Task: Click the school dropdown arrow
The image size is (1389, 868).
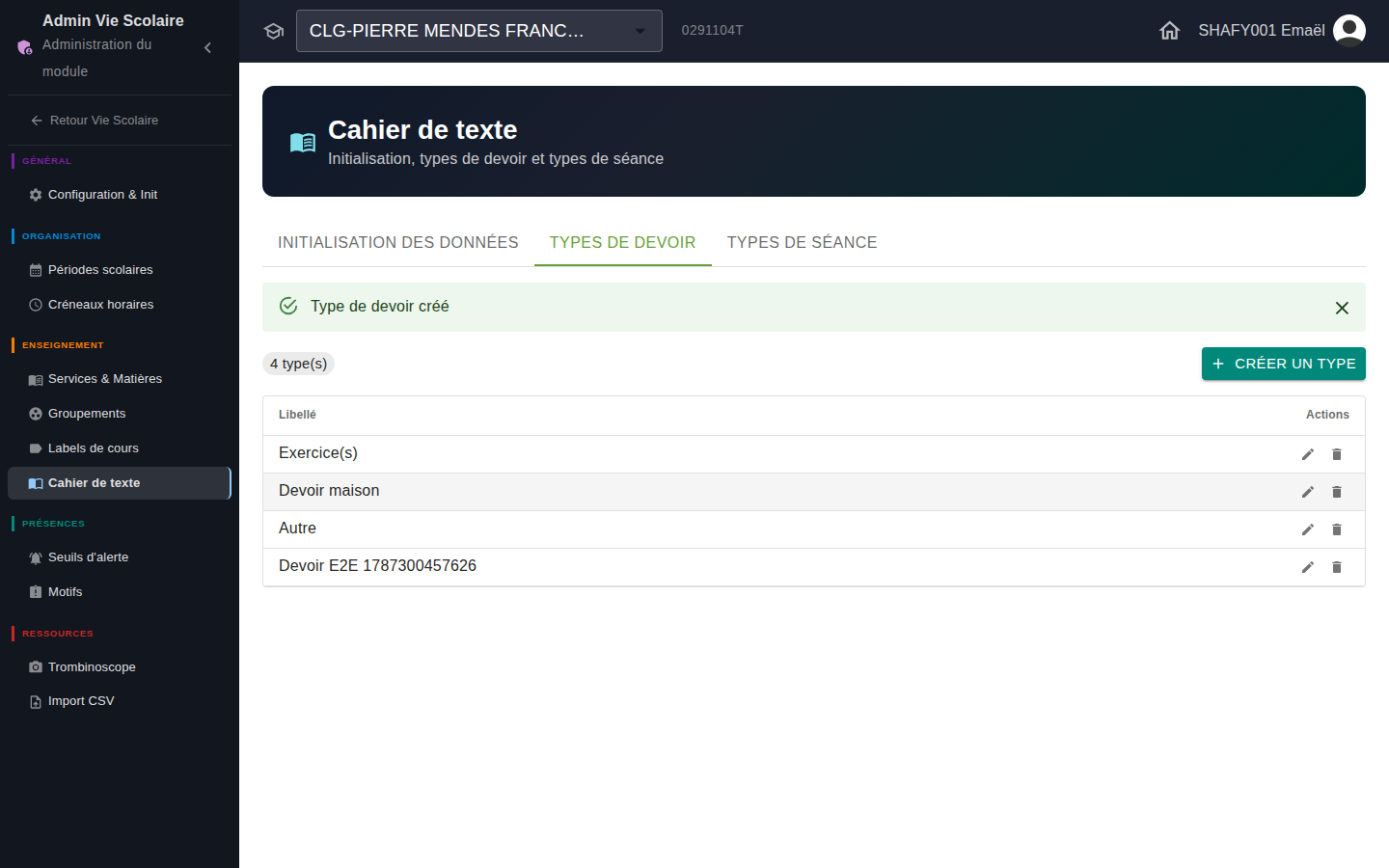Action: pos(640,31)
